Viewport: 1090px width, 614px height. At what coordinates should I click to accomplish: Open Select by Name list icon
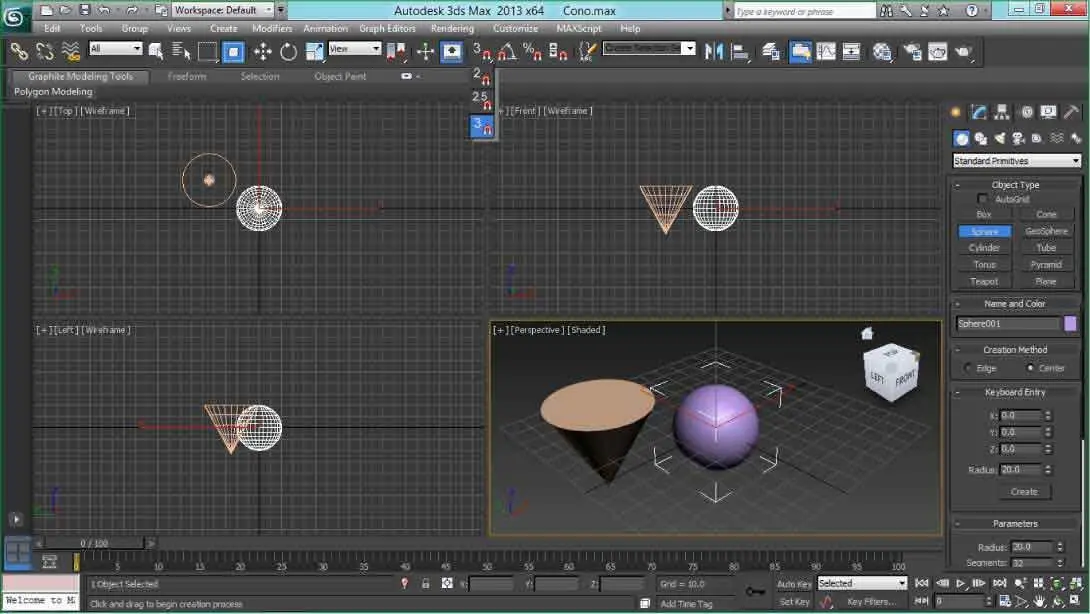pyautogui.click(x=181, y=51)
